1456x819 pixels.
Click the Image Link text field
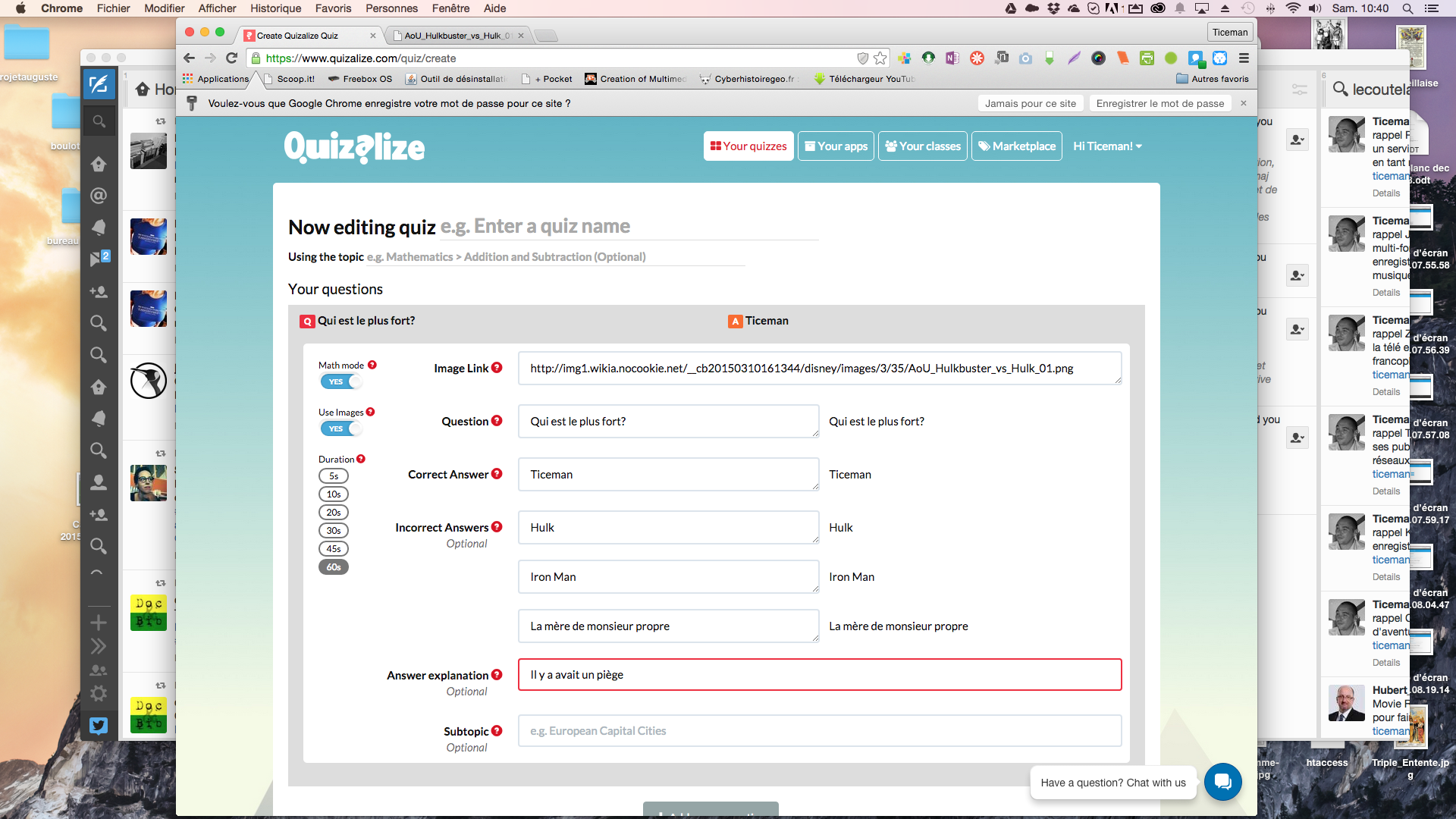point(819,368)
